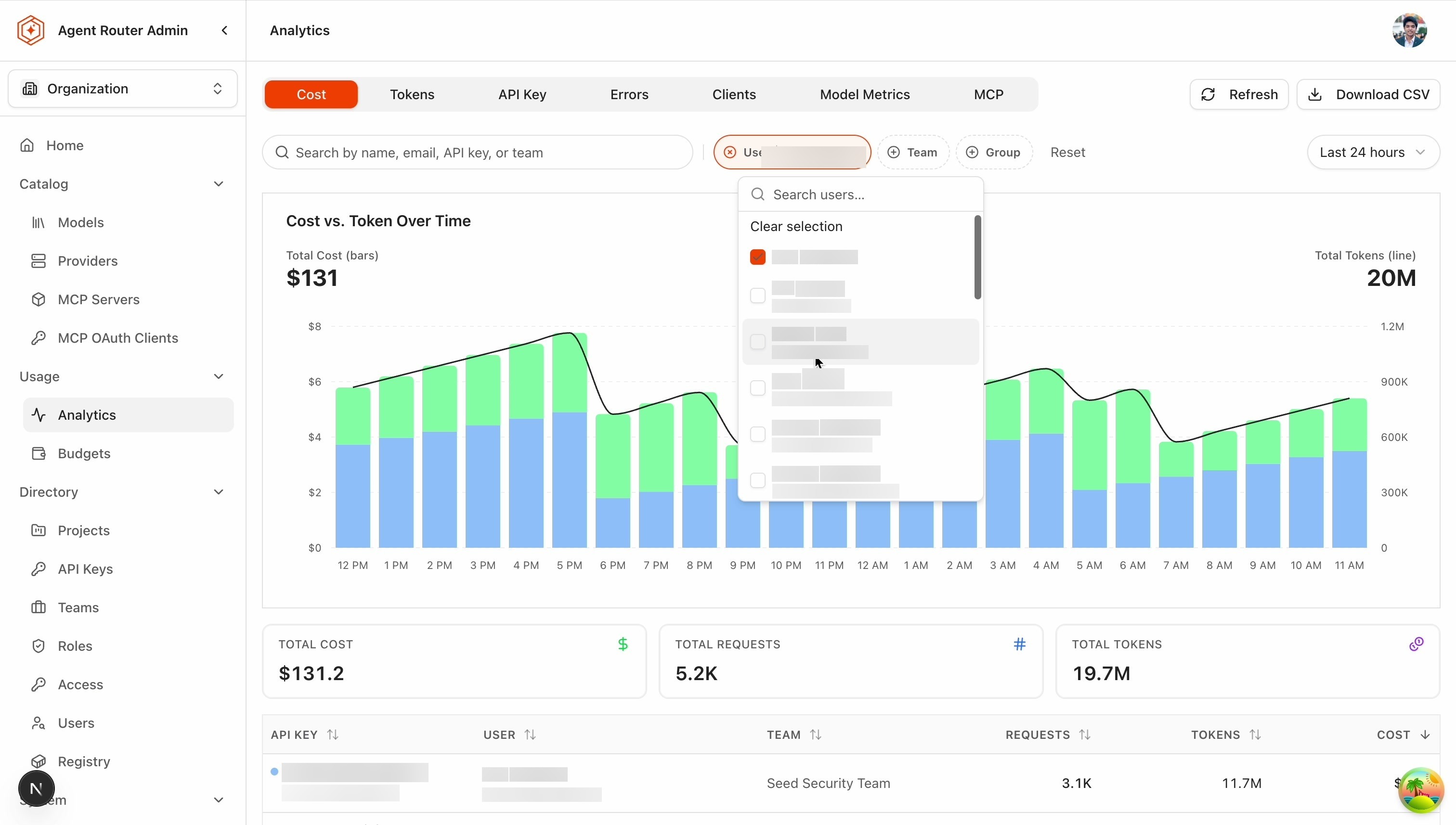Sort the table by API KEY column
1456x825 pixels.
point(304,735)
